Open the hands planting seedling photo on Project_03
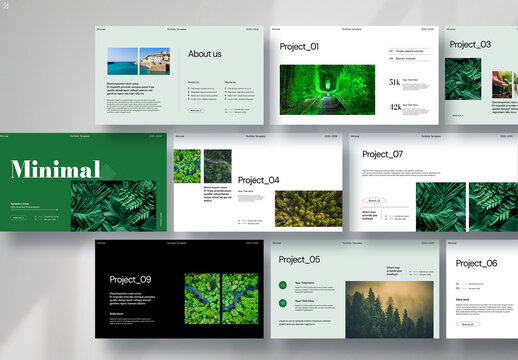This screenshot has width=518, height=360. click(502, 84)
